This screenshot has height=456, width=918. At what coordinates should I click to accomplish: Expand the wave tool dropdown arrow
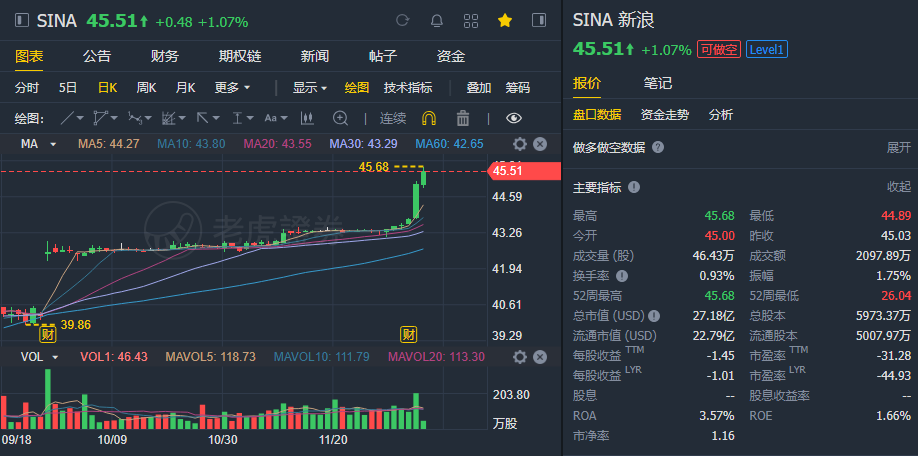pyautogui.click(x=148, y=118)
